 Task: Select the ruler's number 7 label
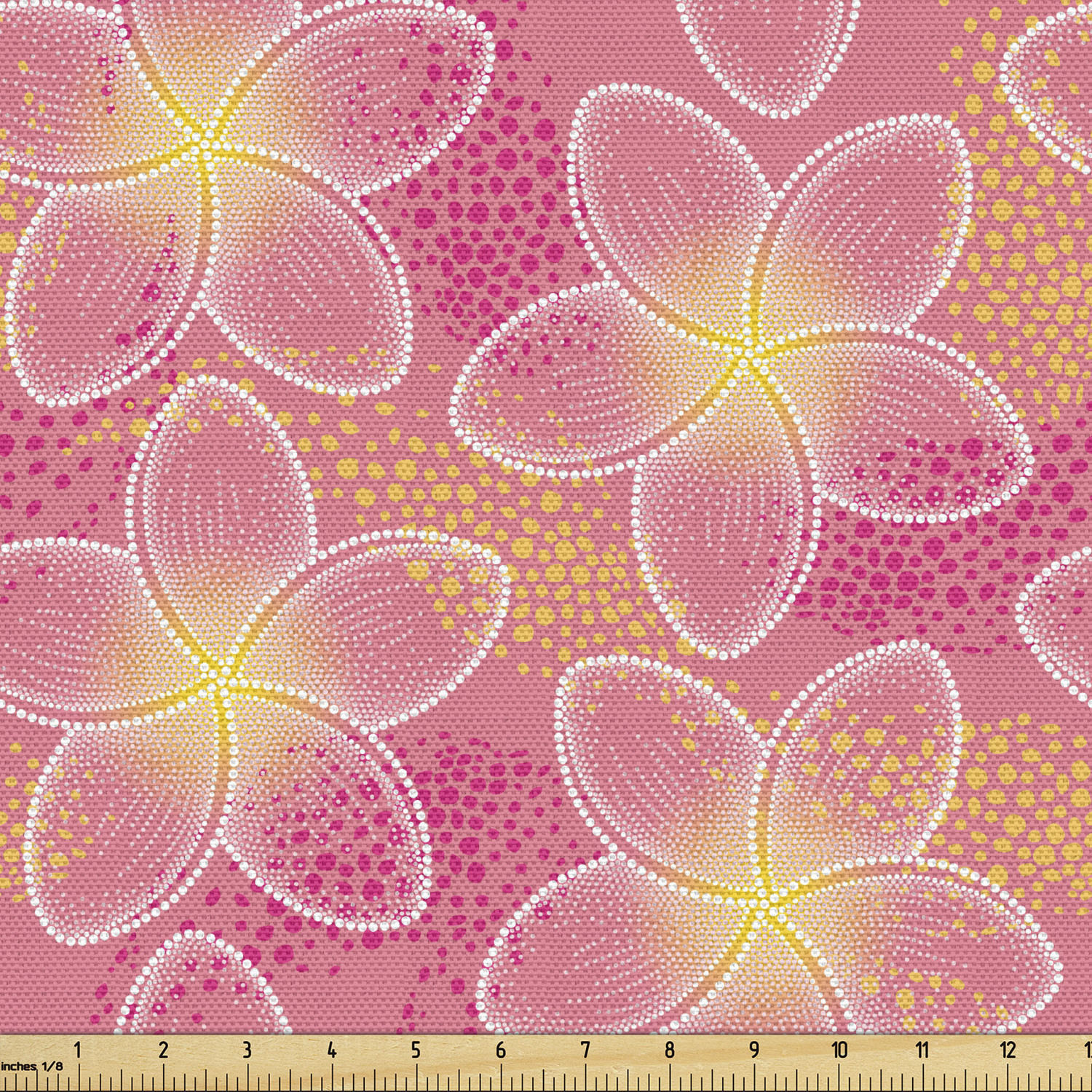coord(585,1050)
